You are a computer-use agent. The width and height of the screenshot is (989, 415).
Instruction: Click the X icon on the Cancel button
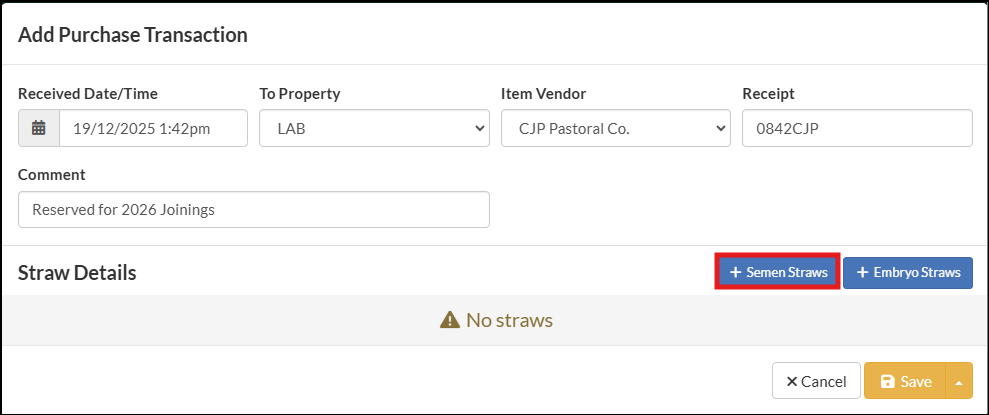tap(792, 381)
